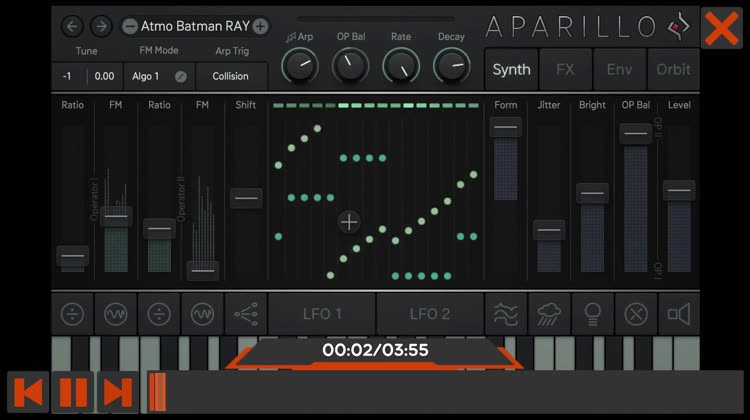Image resolution: width=750 pixels, height=420 pixels.
Task: Open the Algo 1 FM Mode selector
Action: click(x=145, y=77)
